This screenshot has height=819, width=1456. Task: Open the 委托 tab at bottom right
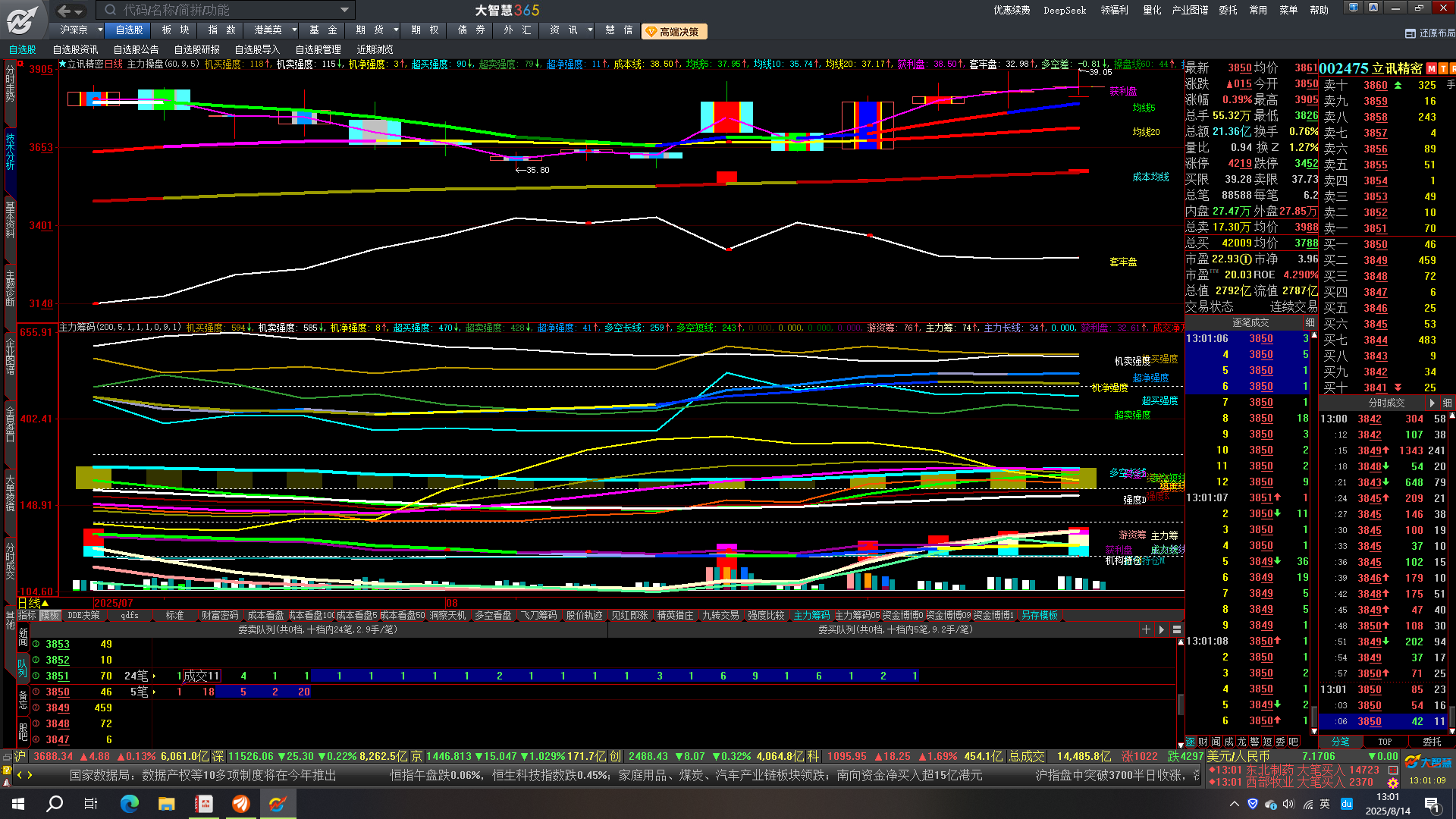coord(1432,742)
